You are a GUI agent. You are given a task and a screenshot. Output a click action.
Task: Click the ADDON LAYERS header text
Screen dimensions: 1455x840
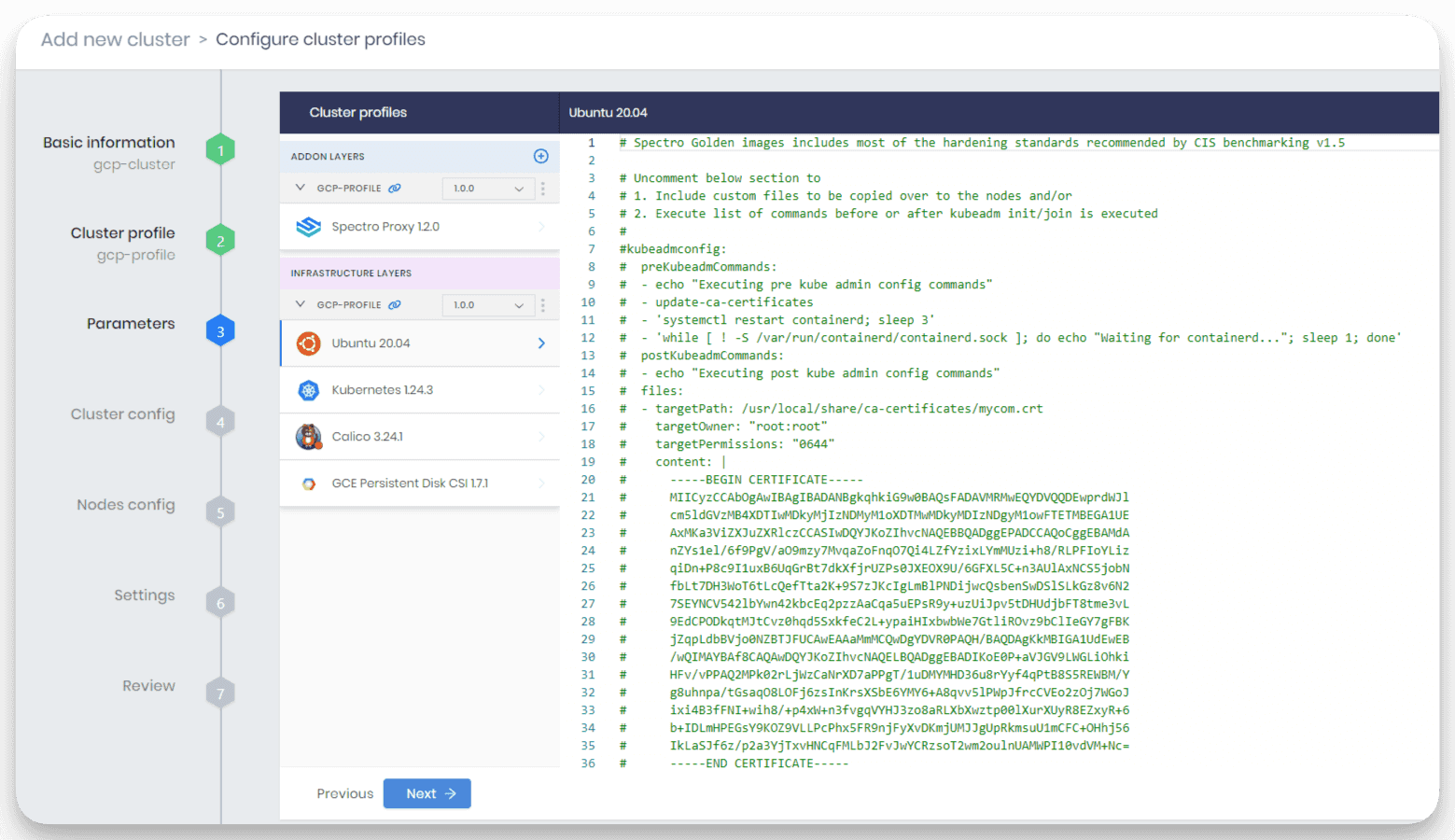(x=328, y=157)
